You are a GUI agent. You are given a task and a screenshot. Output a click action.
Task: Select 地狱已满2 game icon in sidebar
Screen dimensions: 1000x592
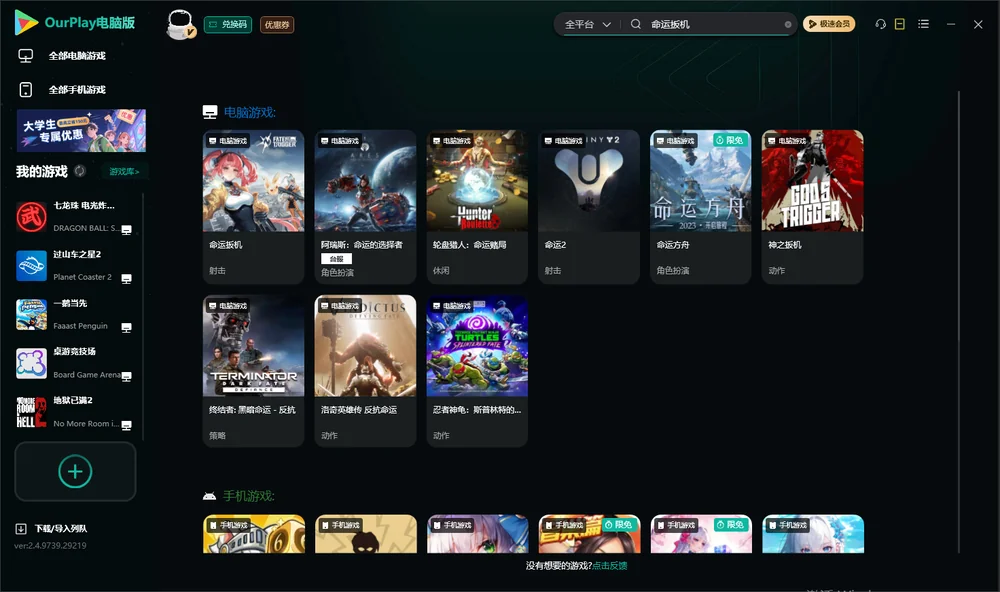[31, 412]
